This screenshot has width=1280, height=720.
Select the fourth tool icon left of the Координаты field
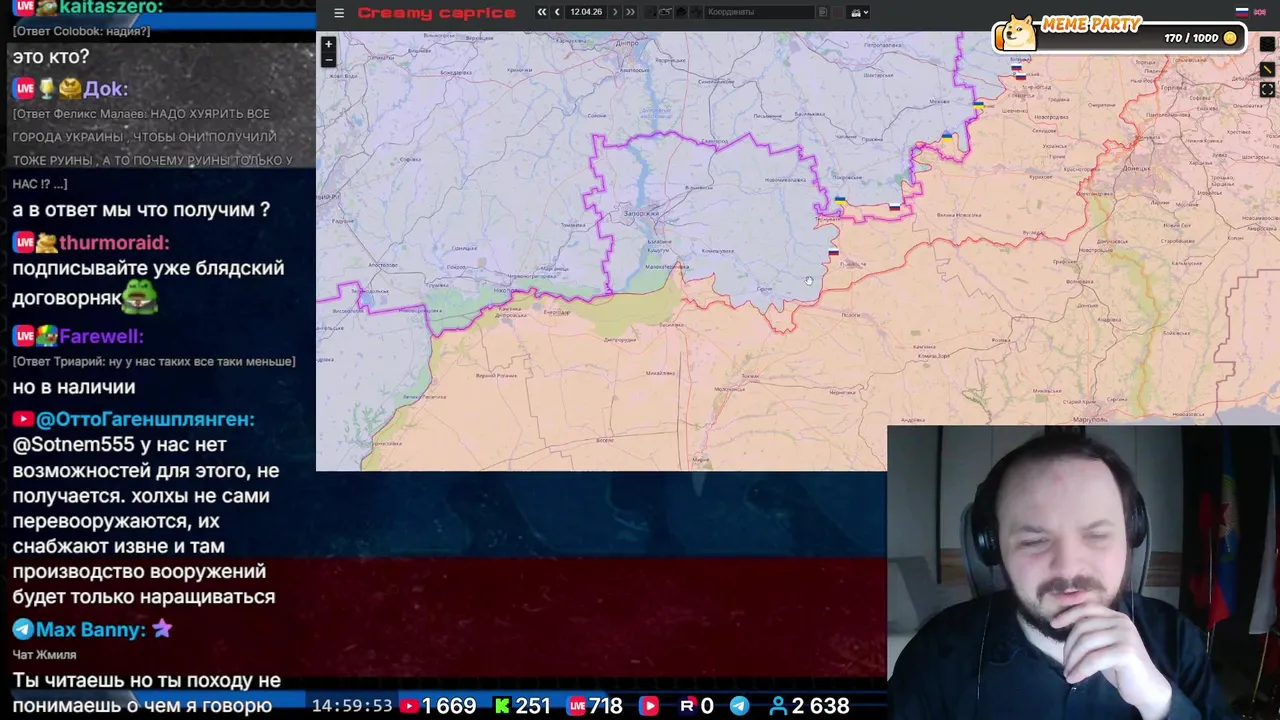pyautogui.click(x=696, y=12)
